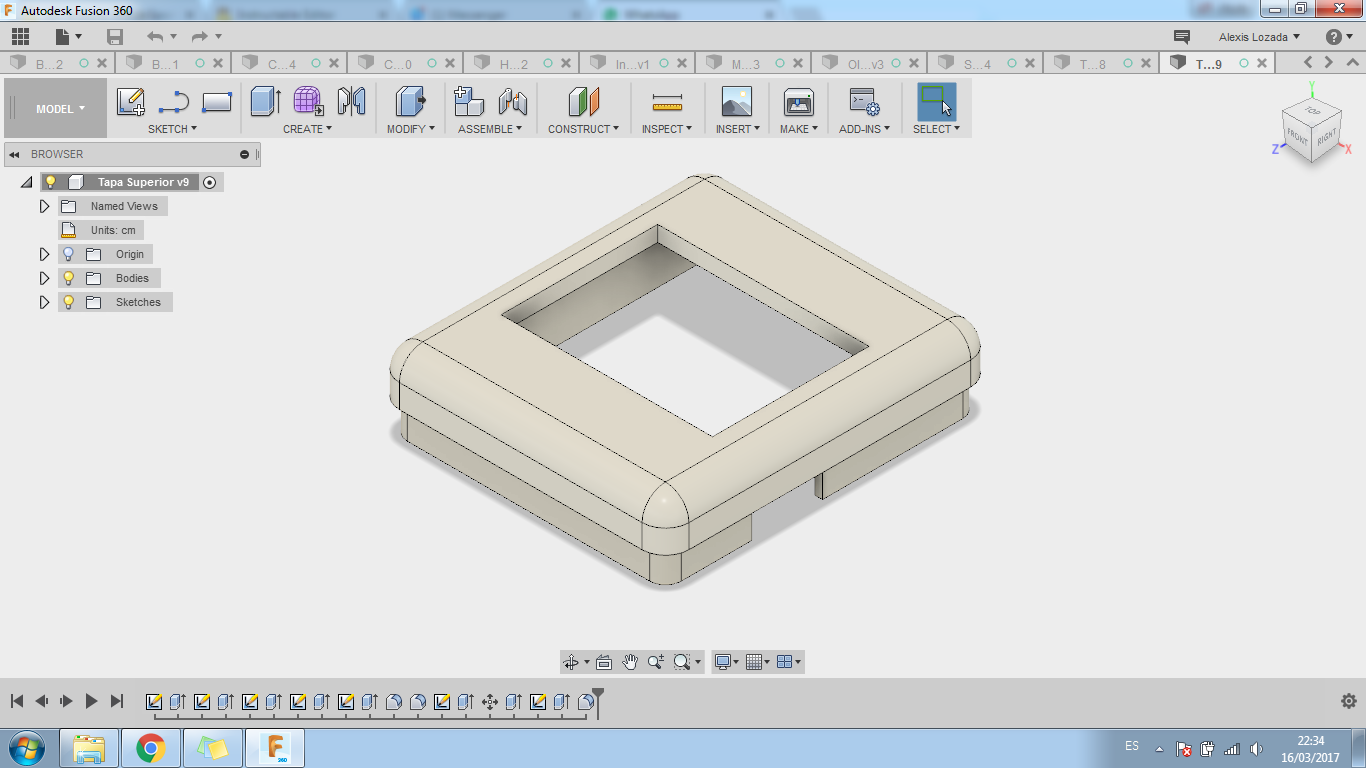Select the Mirror tool
1366x768 pixels.
point(351,102)
